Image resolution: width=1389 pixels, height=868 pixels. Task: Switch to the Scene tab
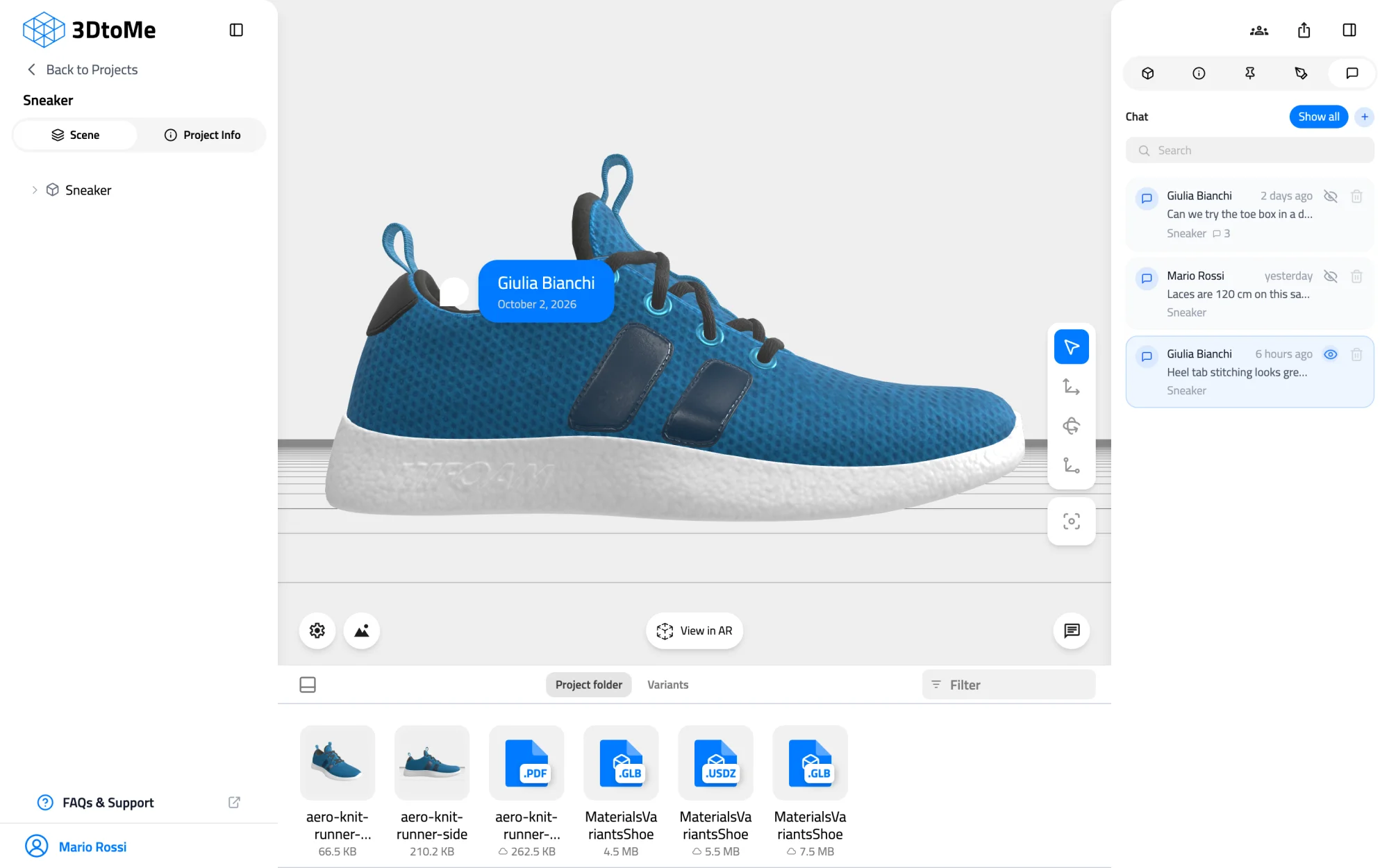75,135
